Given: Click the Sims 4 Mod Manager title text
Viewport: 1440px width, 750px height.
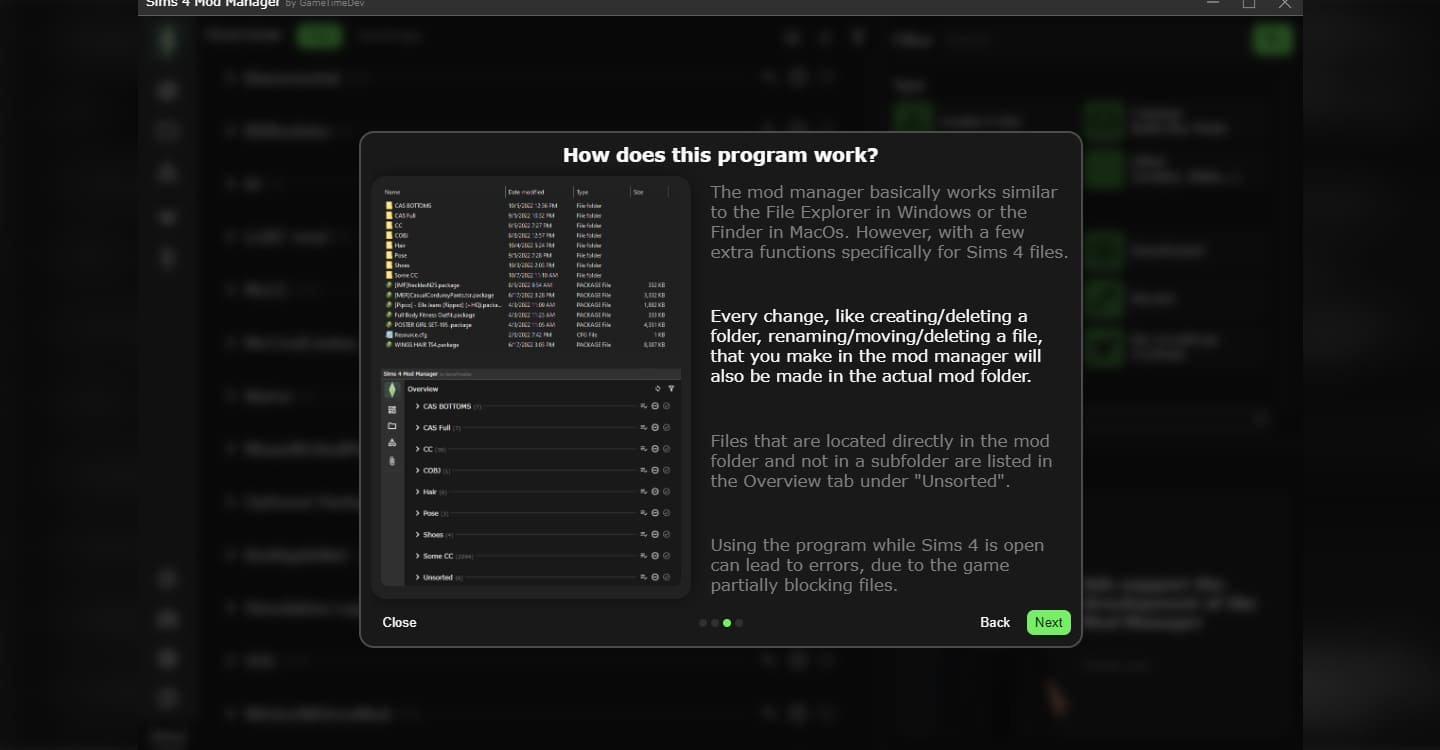Looking at the screenshot, I should pyautogui.click(x=213, y=4).
